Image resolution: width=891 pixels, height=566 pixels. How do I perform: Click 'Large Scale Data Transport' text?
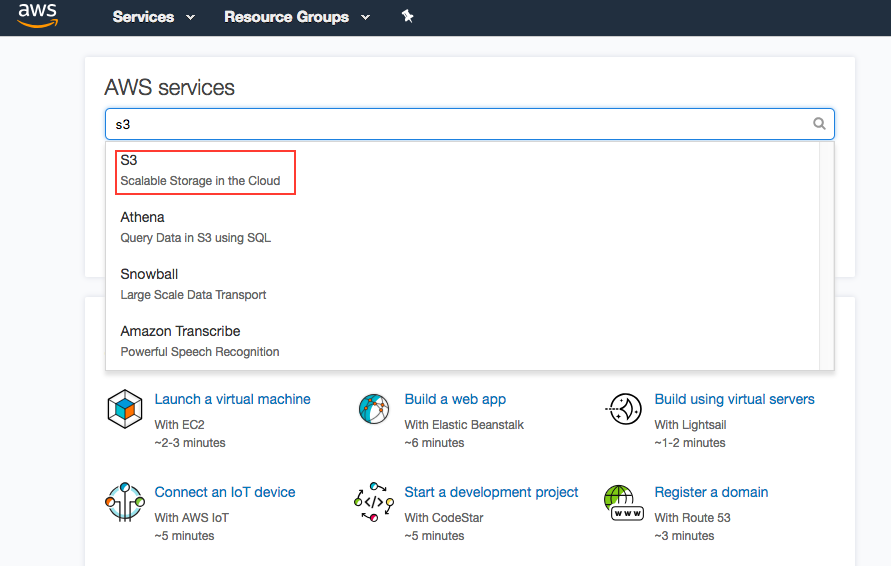click(x=193, y=294)
